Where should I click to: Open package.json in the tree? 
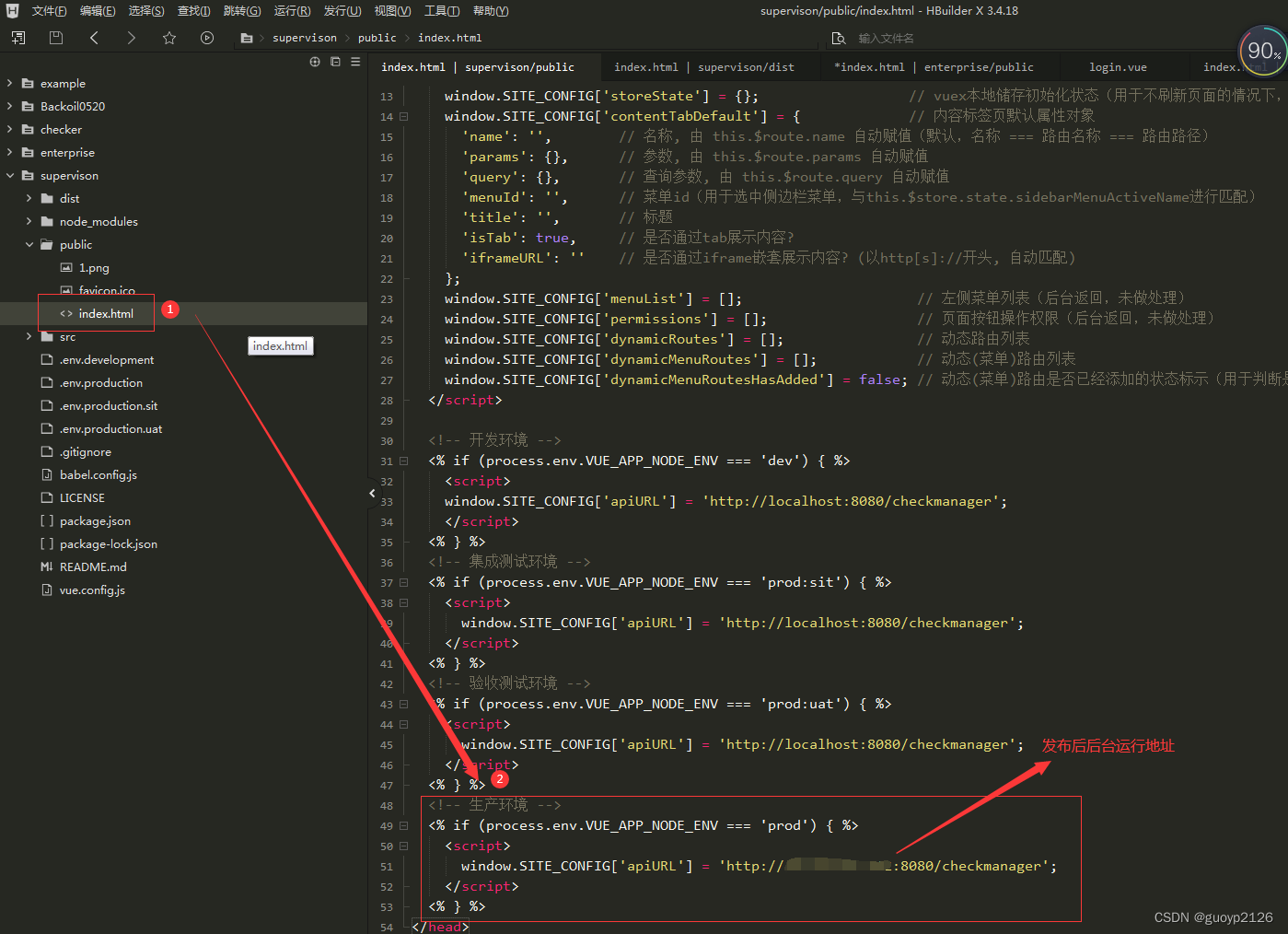tap(95, 520)
